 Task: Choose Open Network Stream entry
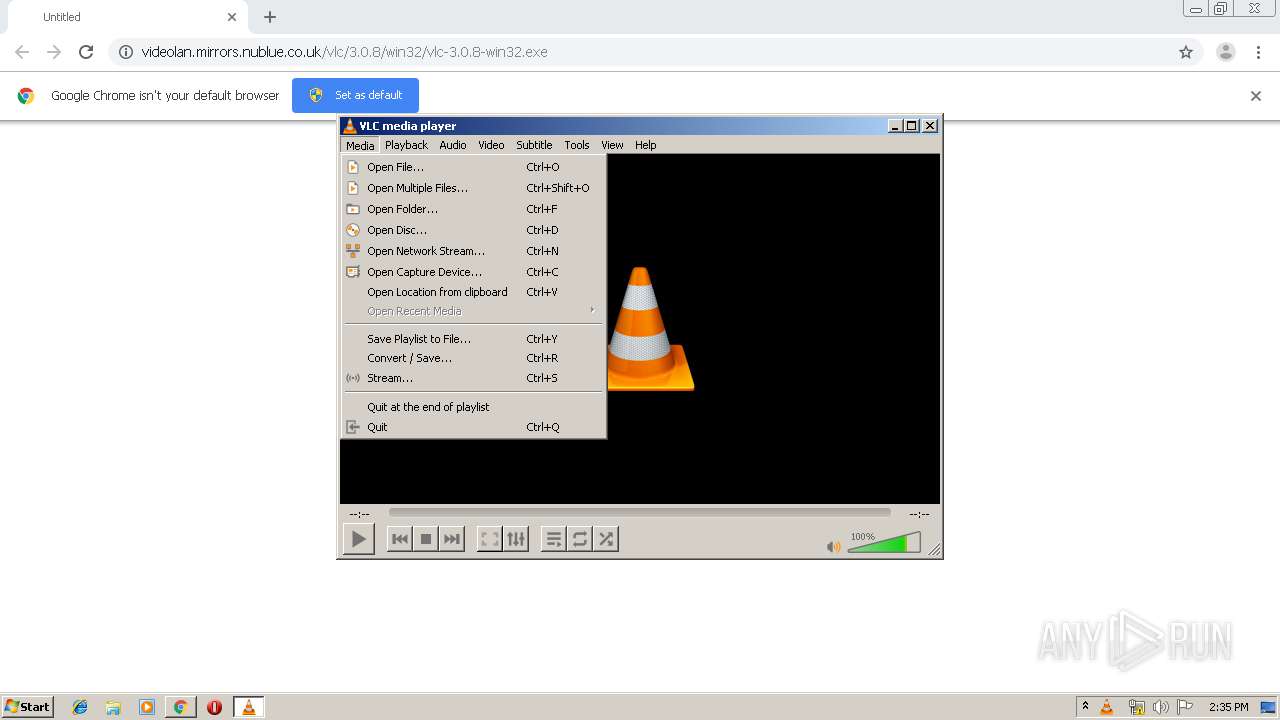(x=473, y=251)
